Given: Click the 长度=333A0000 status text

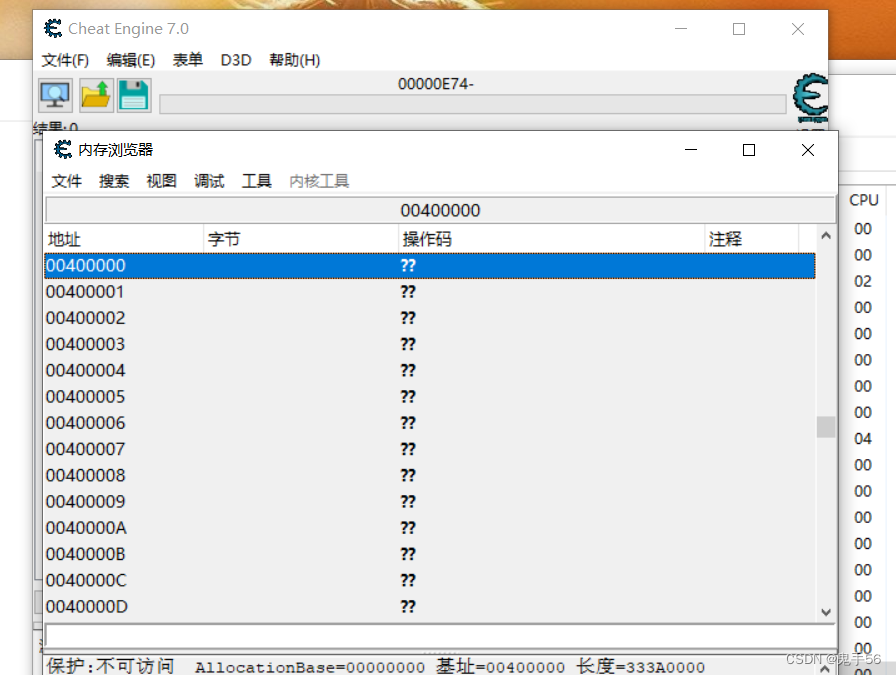Looking at the screenshot, I should pos(641,666).
